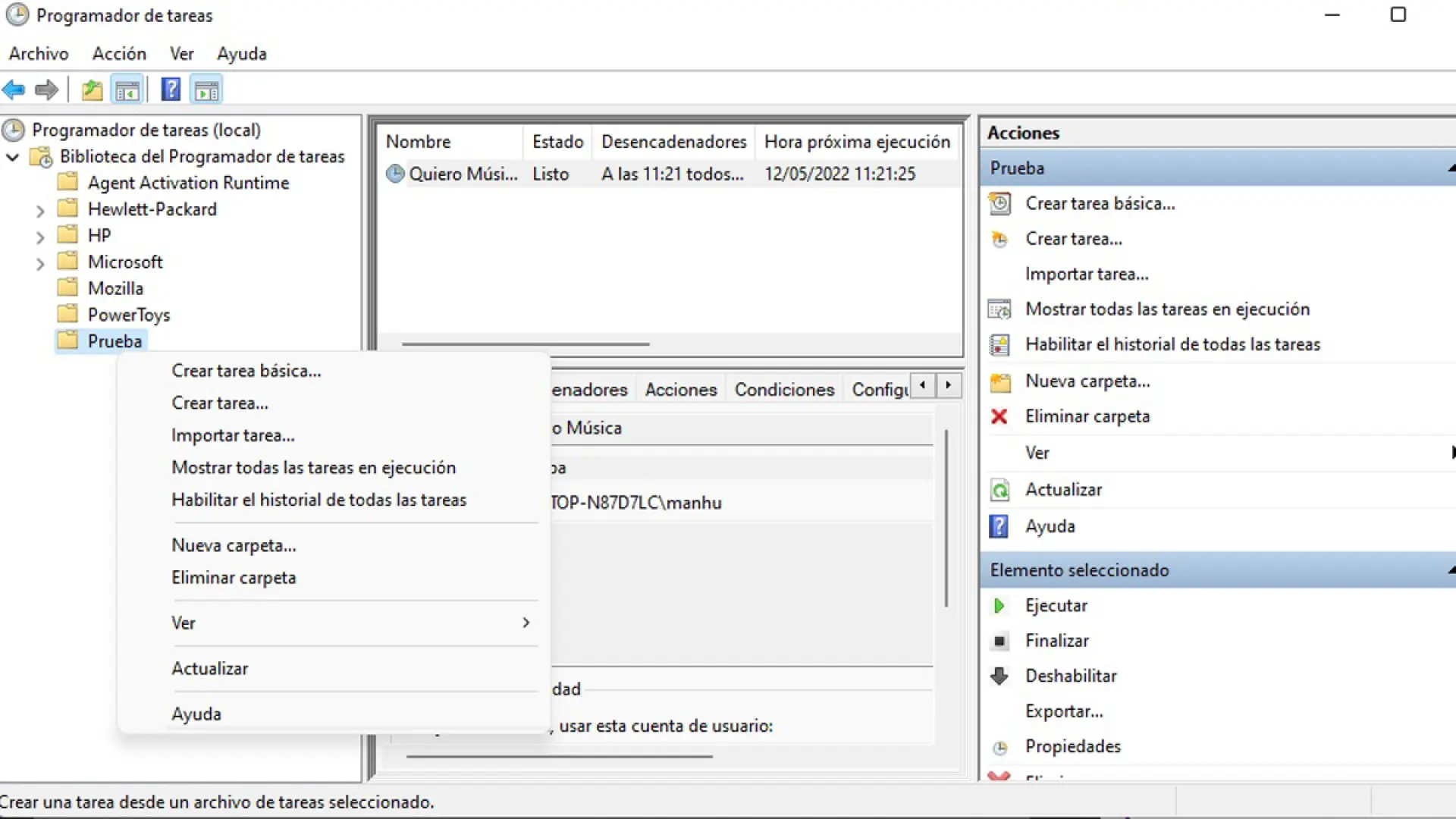Switch to the Condiciones tab

[x=784, y=390]
